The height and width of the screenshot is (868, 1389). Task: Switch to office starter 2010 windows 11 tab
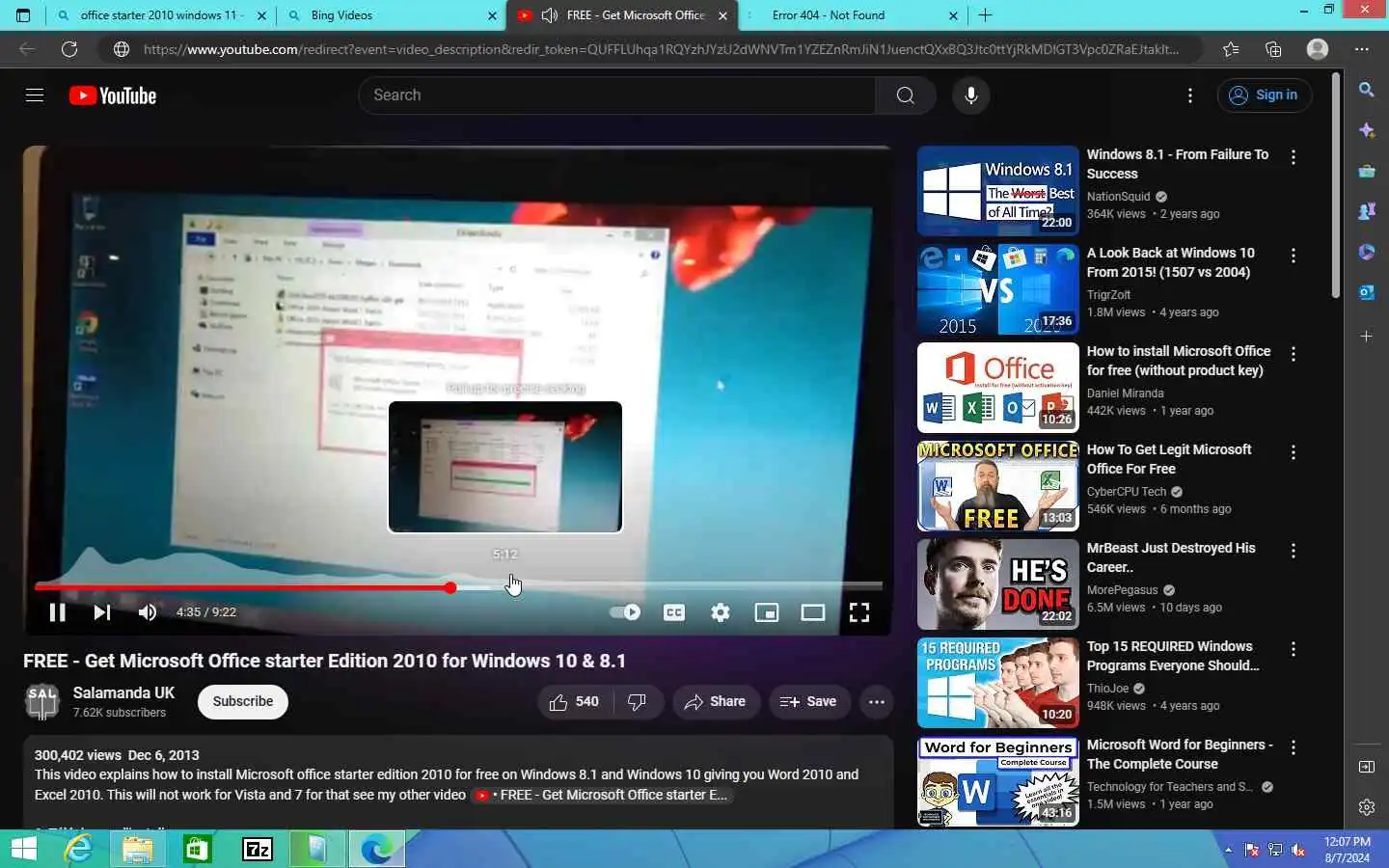click(160, 15)
